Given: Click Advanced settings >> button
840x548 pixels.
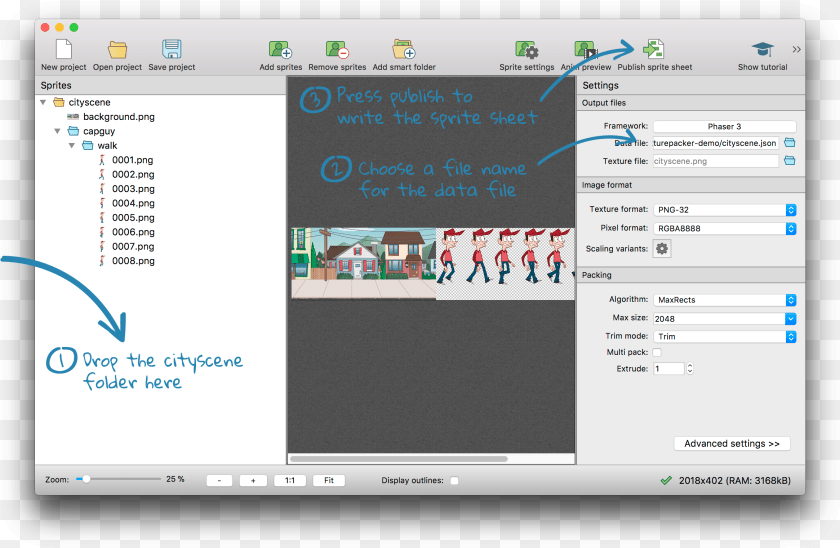Looking at the screenshot, I should pos(732,444).
